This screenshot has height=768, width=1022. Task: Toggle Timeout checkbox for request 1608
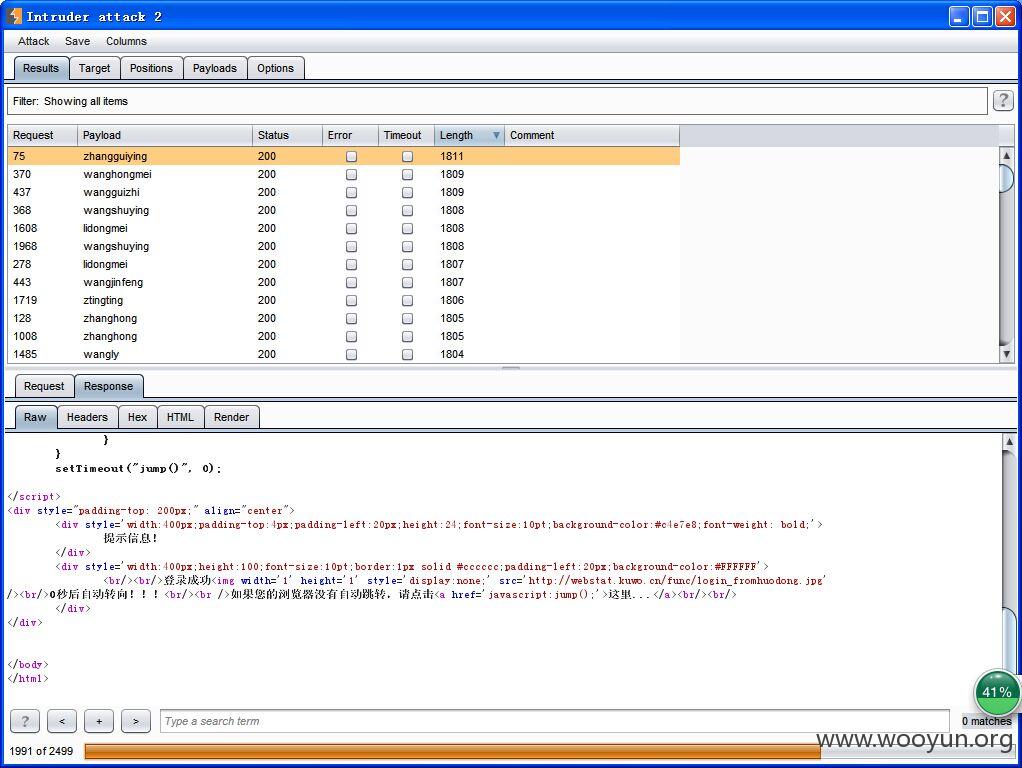click(407, 228)
